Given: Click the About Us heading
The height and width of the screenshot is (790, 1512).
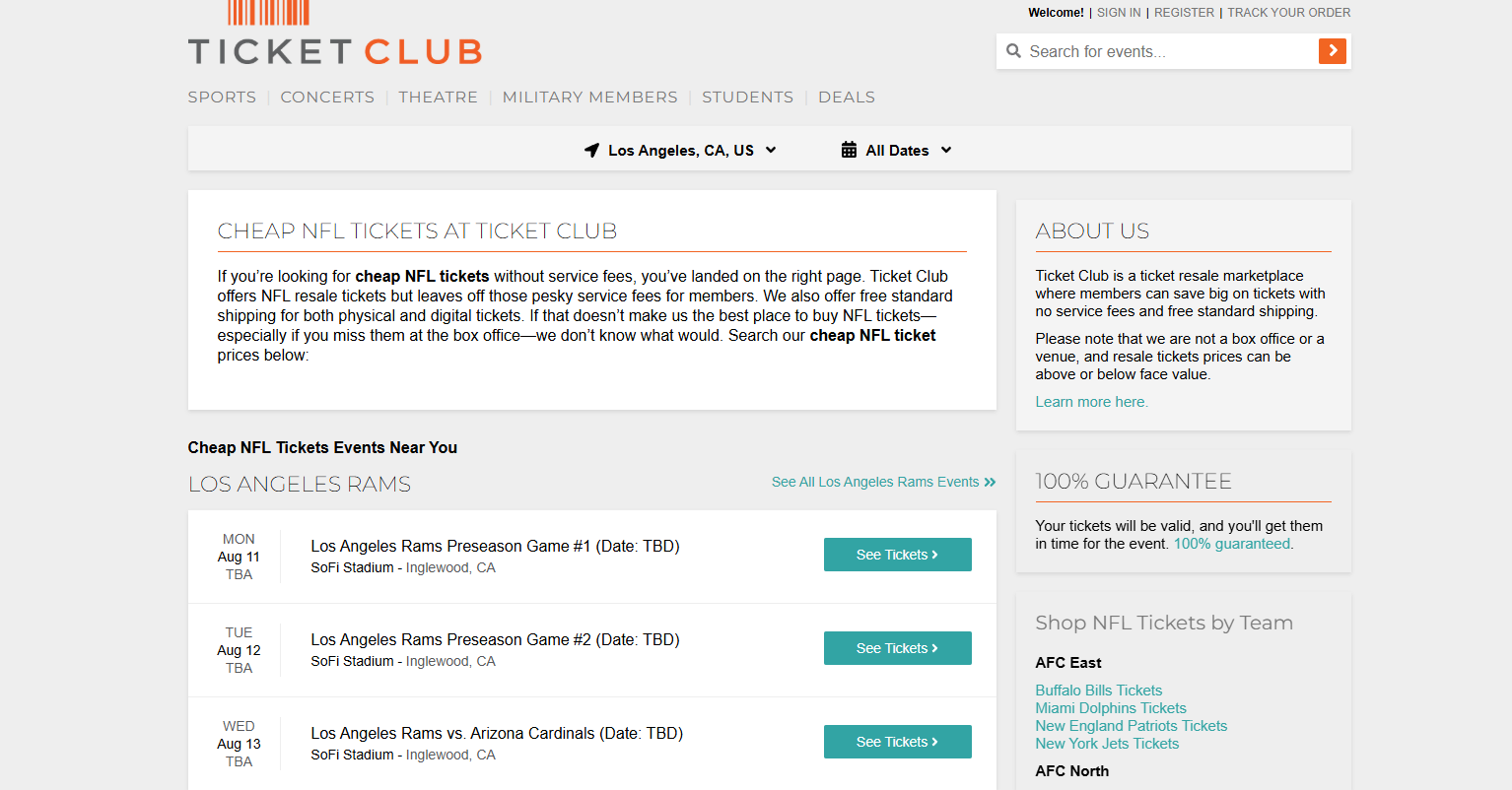Looking at the screenshot, I should (x=1092, y=230).
